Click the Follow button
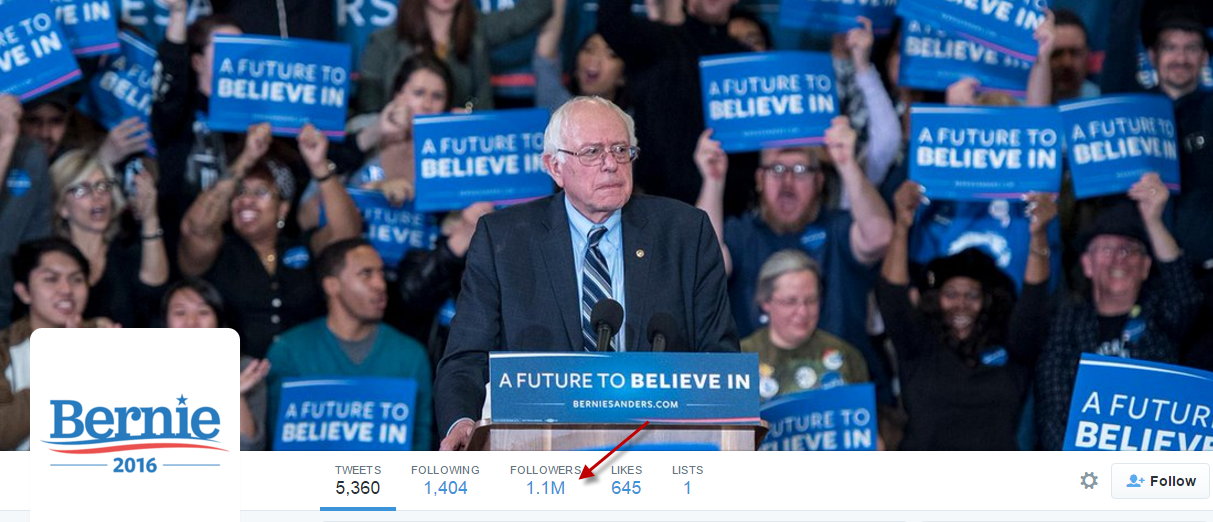 click(1160, 481)
